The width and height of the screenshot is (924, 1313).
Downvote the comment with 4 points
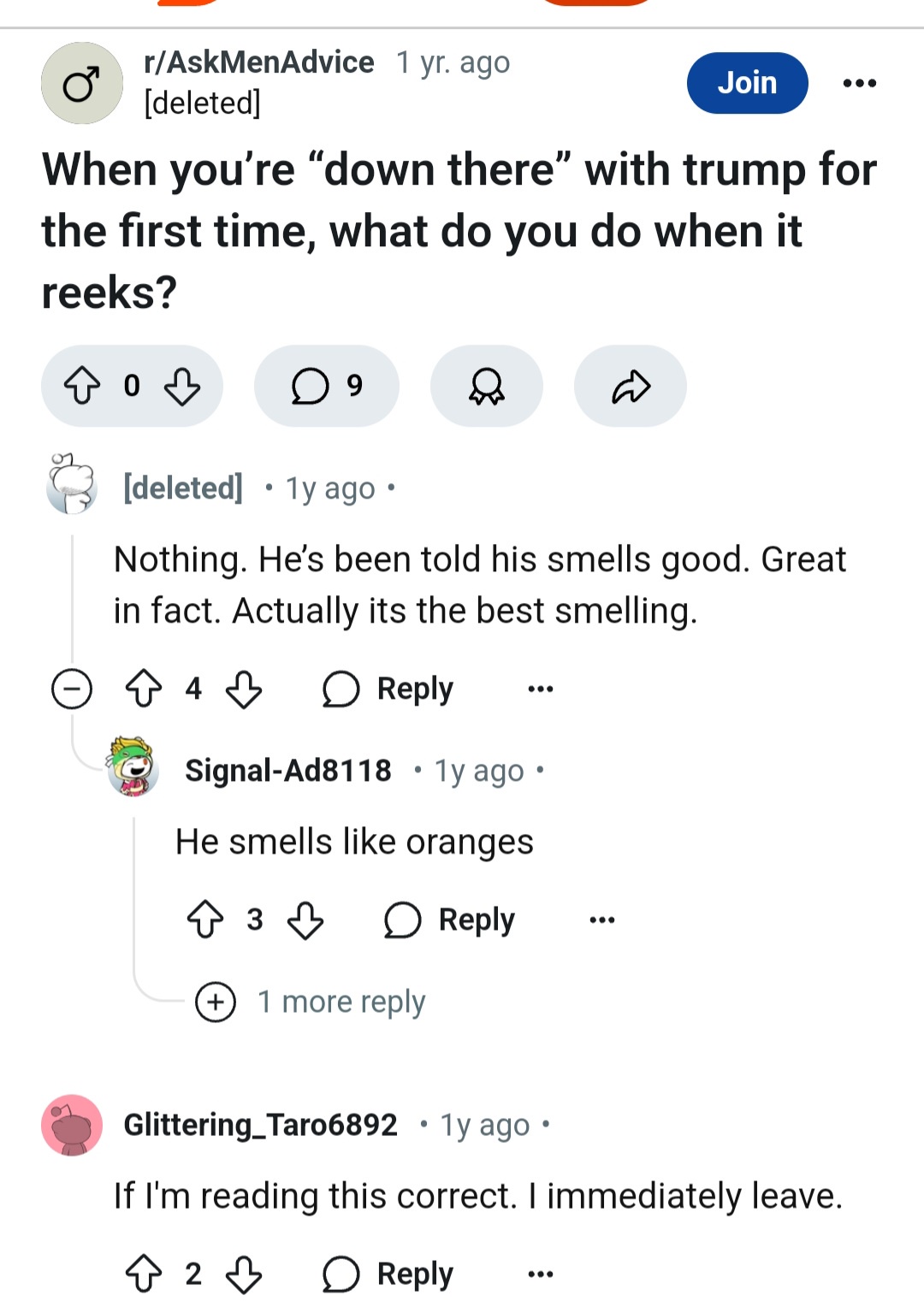point(244,689)
